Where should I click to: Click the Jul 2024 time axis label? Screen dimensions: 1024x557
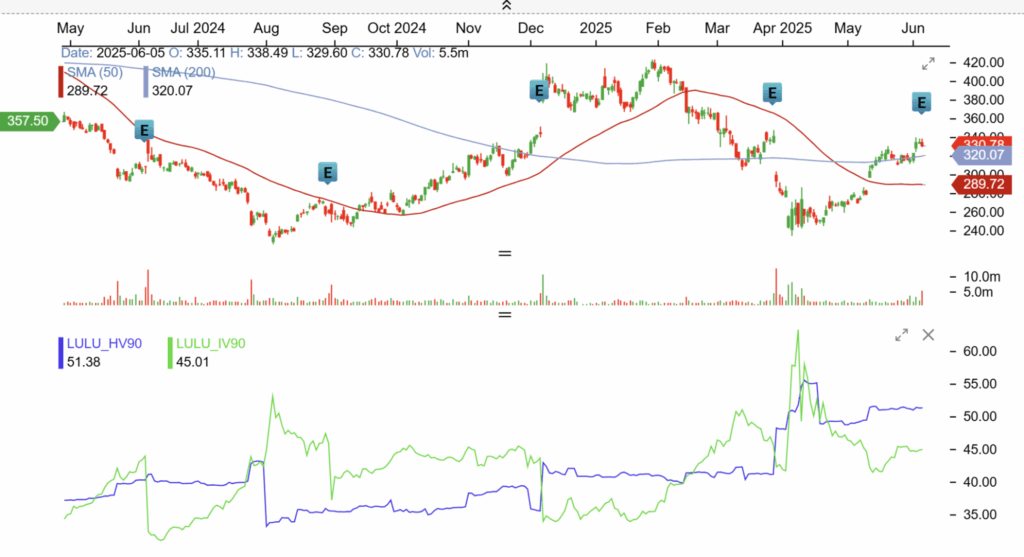(197, 28)
